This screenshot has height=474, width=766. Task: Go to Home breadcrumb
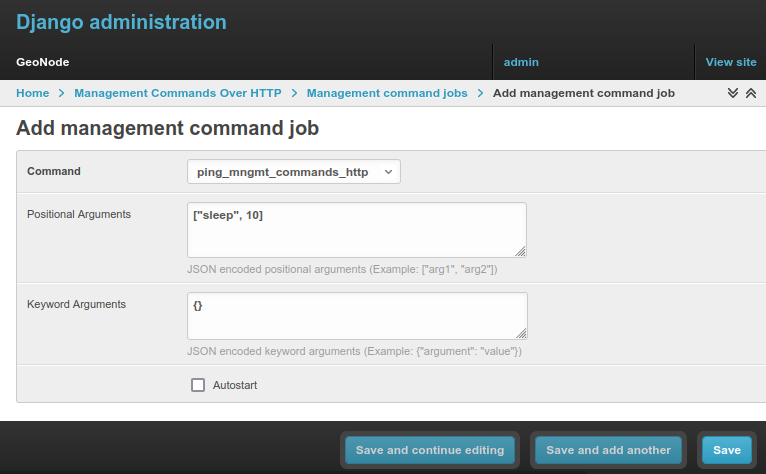(x=32, y=93)
